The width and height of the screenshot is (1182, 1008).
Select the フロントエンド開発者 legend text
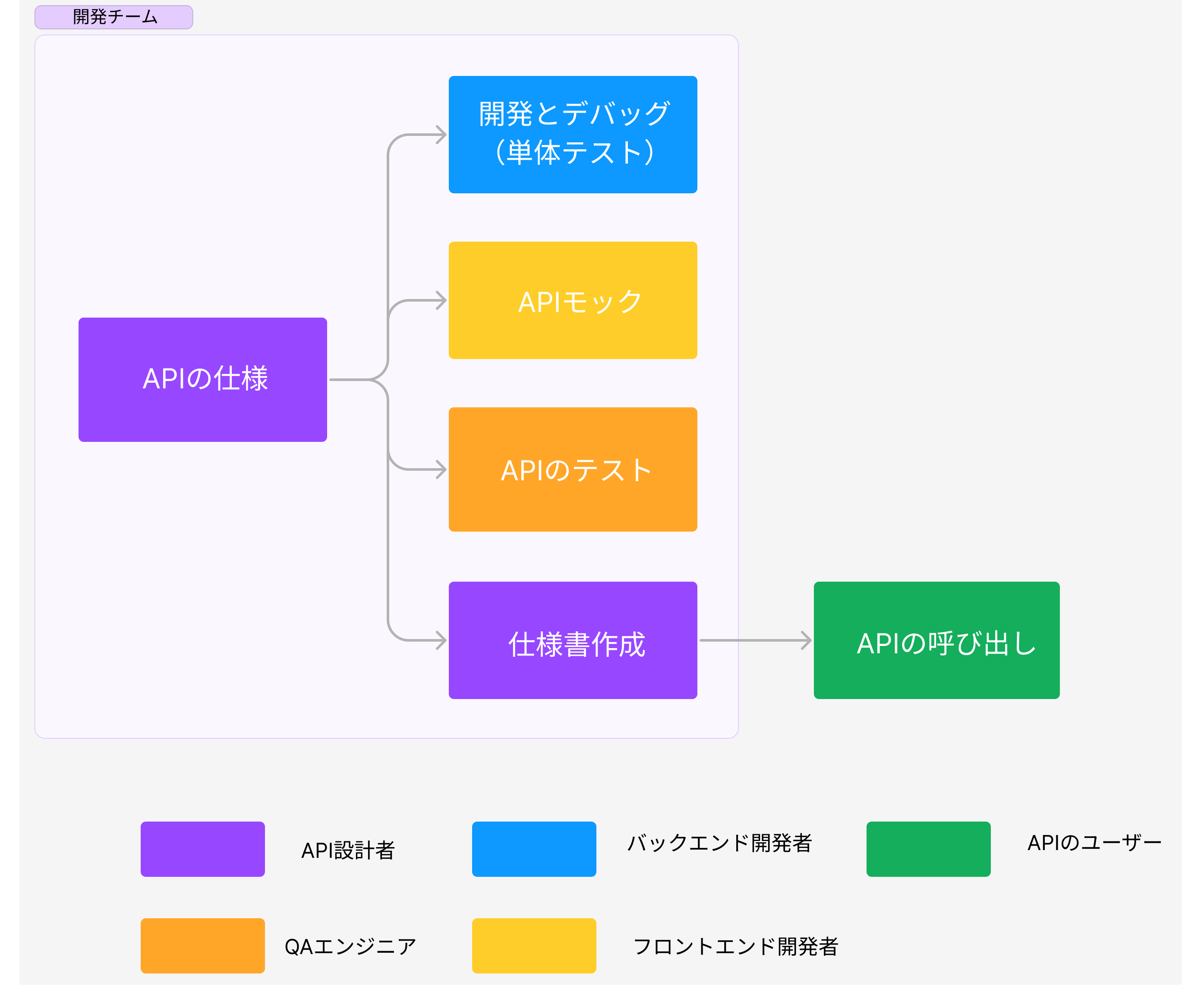click(x=735, y=946)
